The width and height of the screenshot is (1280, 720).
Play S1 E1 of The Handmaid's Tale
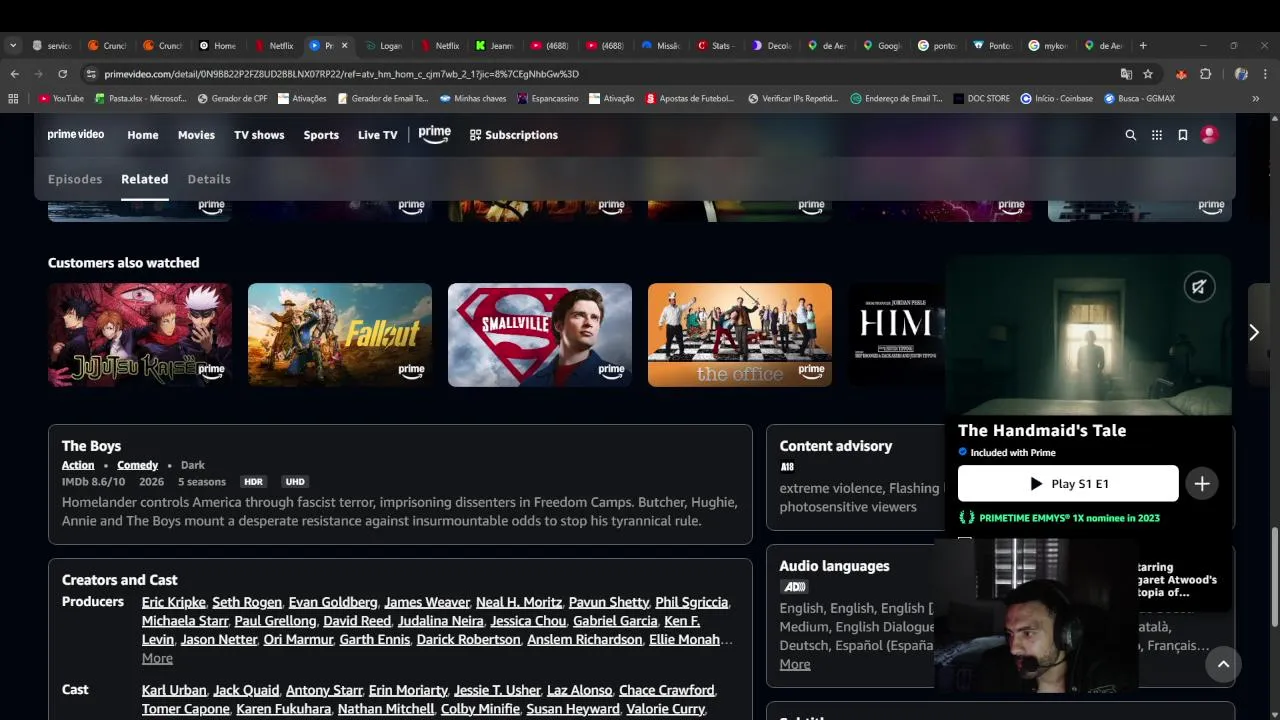[1068, 484]
